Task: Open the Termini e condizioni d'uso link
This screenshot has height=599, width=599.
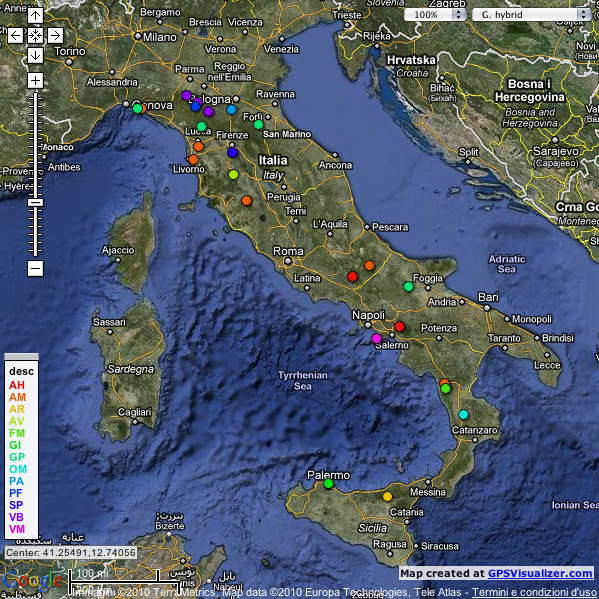Action: tap(535, 593)
